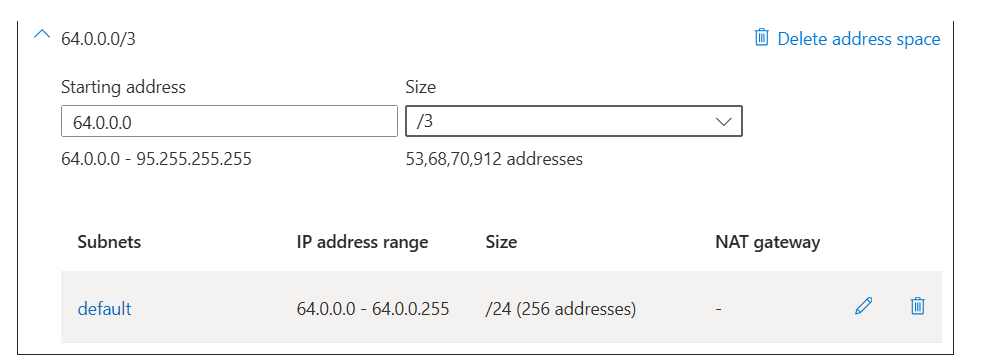998x364 pixels.
Task: Select the /24 (256 addresses) cell
Action: [561, 309]
